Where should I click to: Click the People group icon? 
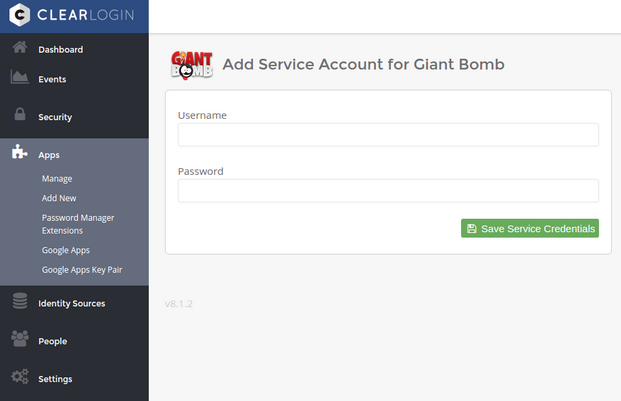(20, 338)
